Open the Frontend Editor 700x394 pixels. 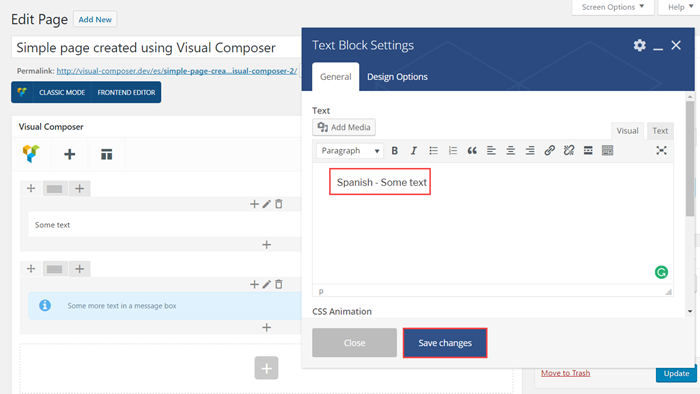point(126,92)
